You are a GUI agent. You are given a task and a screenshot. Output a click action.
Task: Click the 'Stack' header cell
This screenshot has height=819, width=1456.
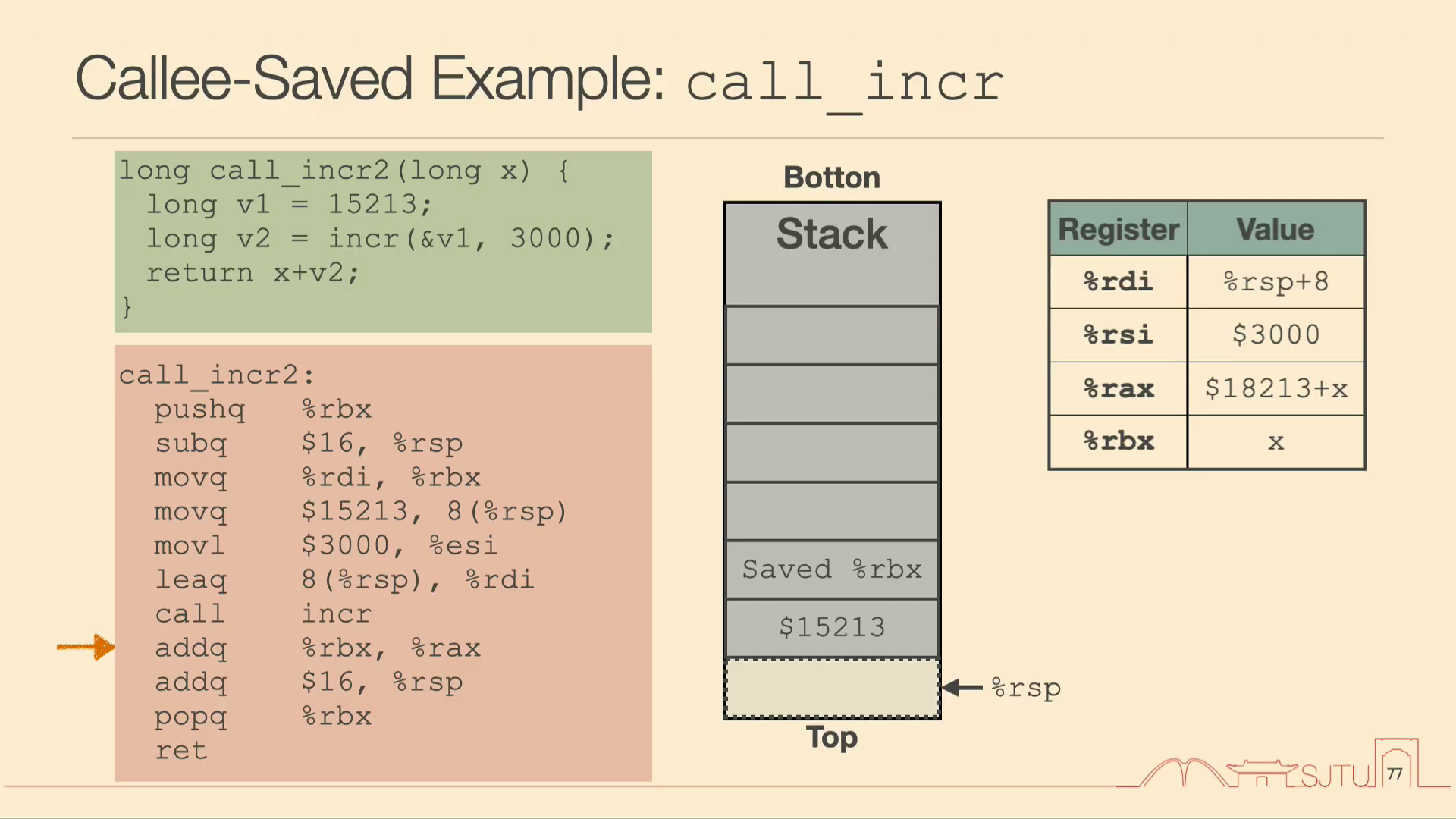[x=832, y=254]
